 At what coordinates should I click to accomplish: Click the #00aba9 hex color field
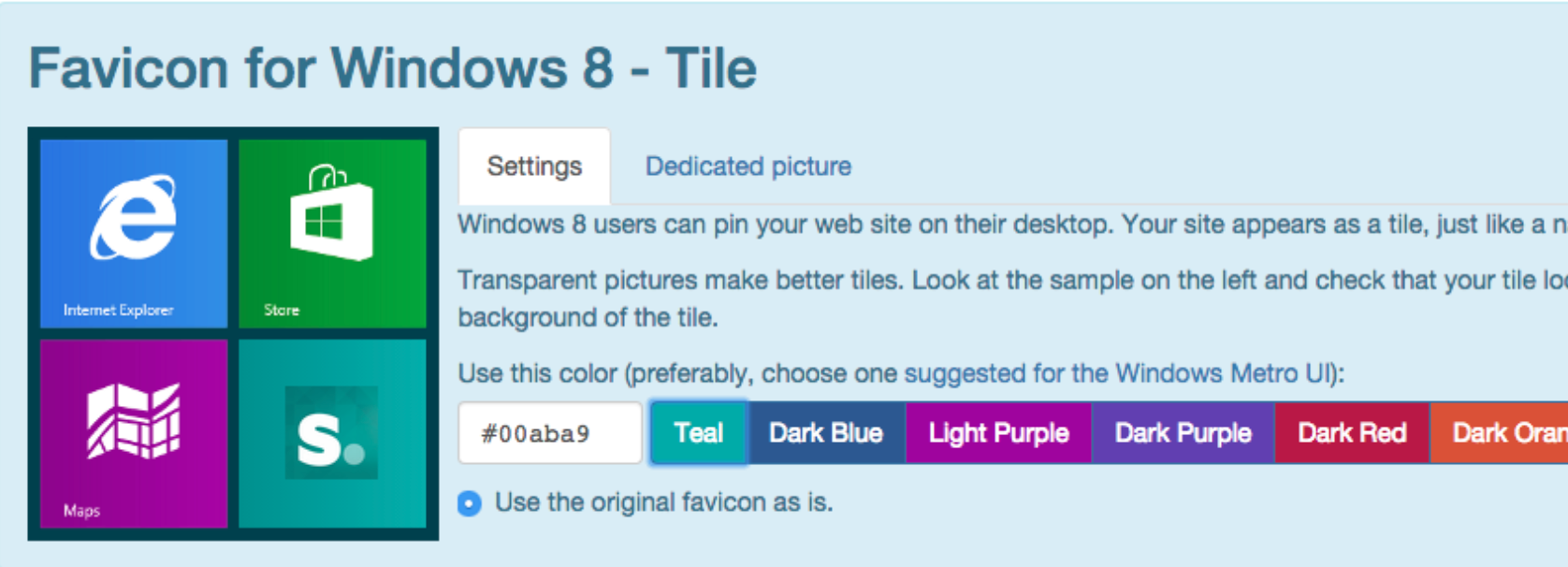549,433
